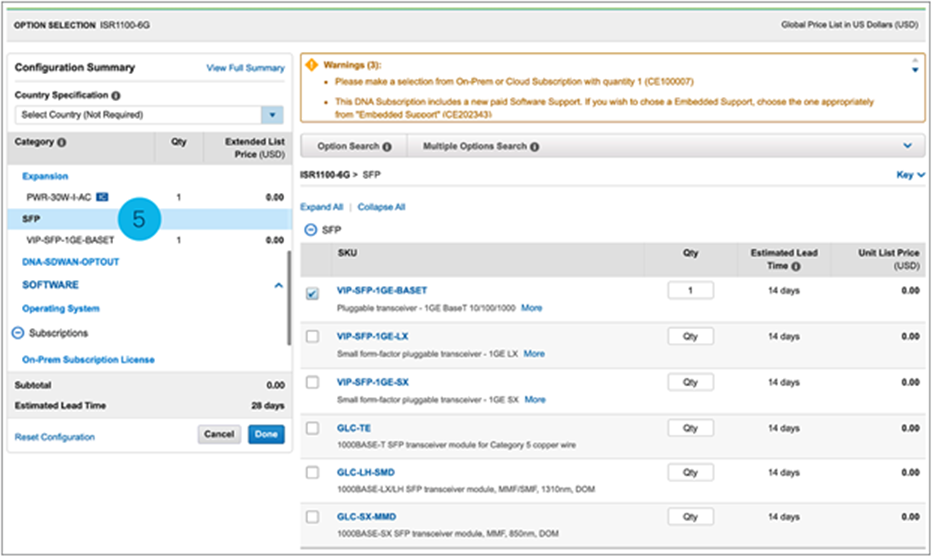The height and width of the screenshot is (557, 932).
Task: Open the View Full Summary link
Action: coord(245,68)
